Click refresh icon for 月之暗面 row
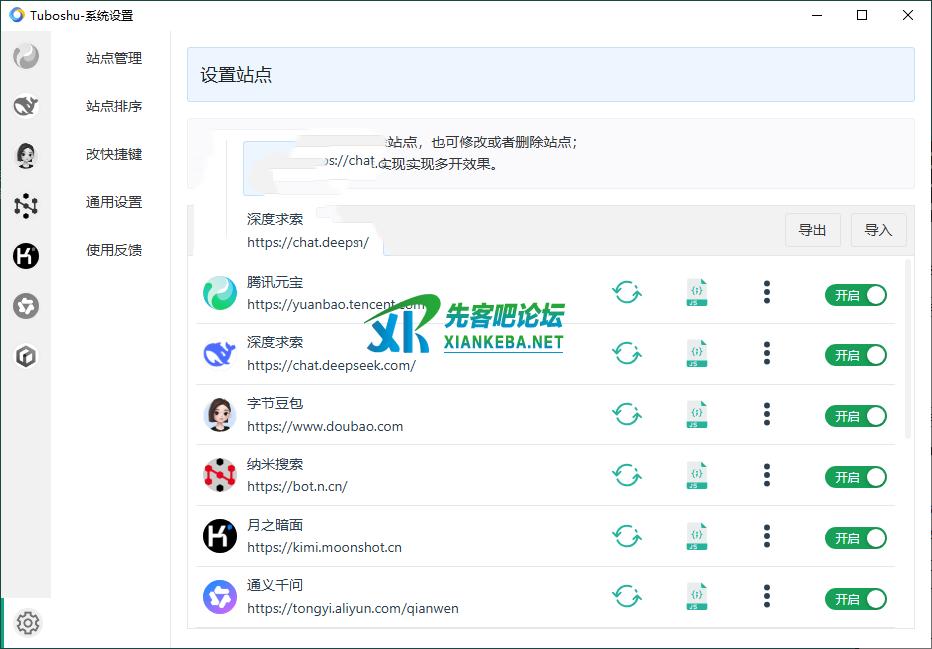Viewport: 932px width, 649px height. [627, 537]
